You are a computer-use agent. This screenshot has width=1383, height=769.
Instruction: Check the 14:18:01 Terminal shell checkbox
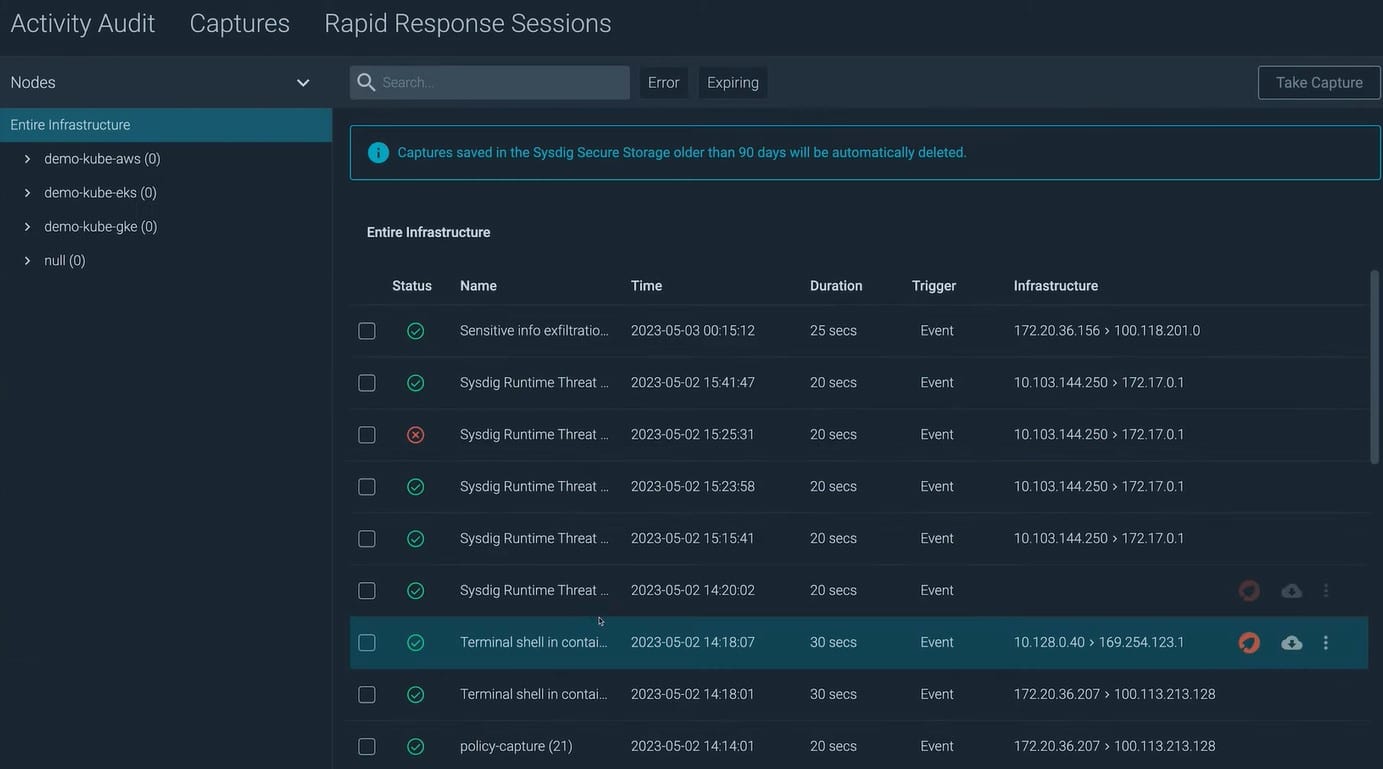(367, 695)
